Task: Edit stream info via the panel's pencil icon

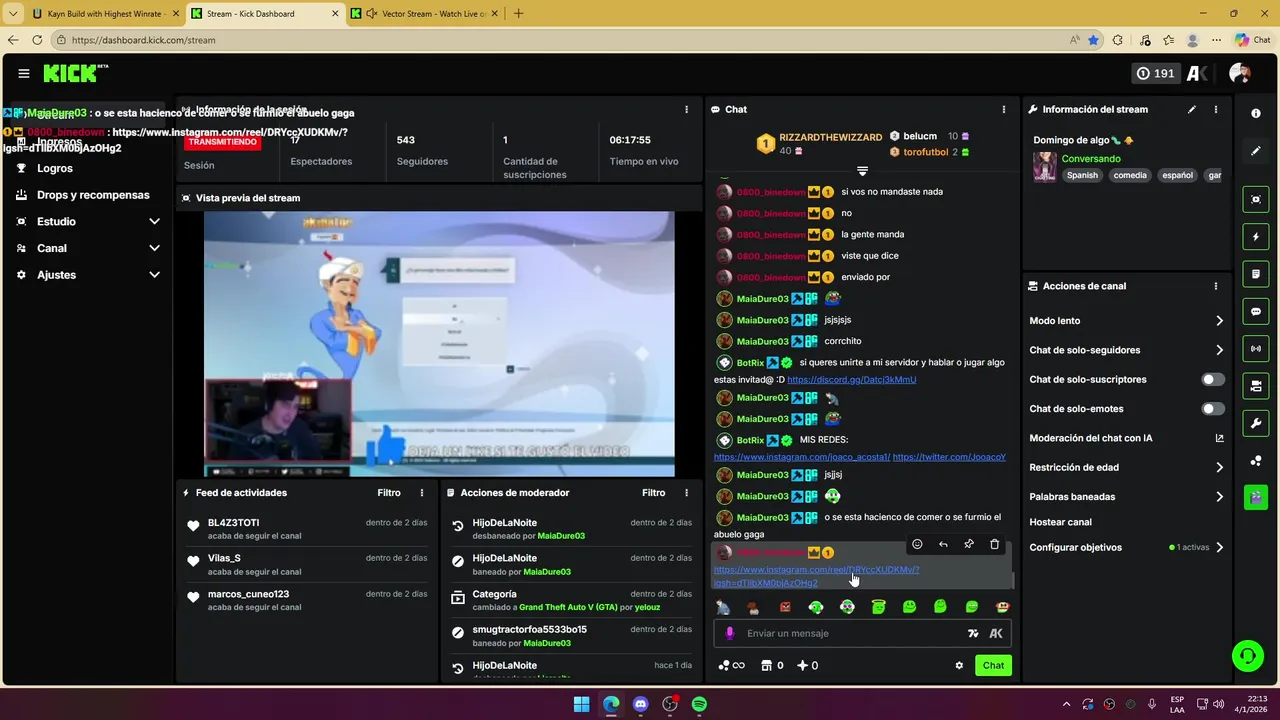Action: 1192,109
